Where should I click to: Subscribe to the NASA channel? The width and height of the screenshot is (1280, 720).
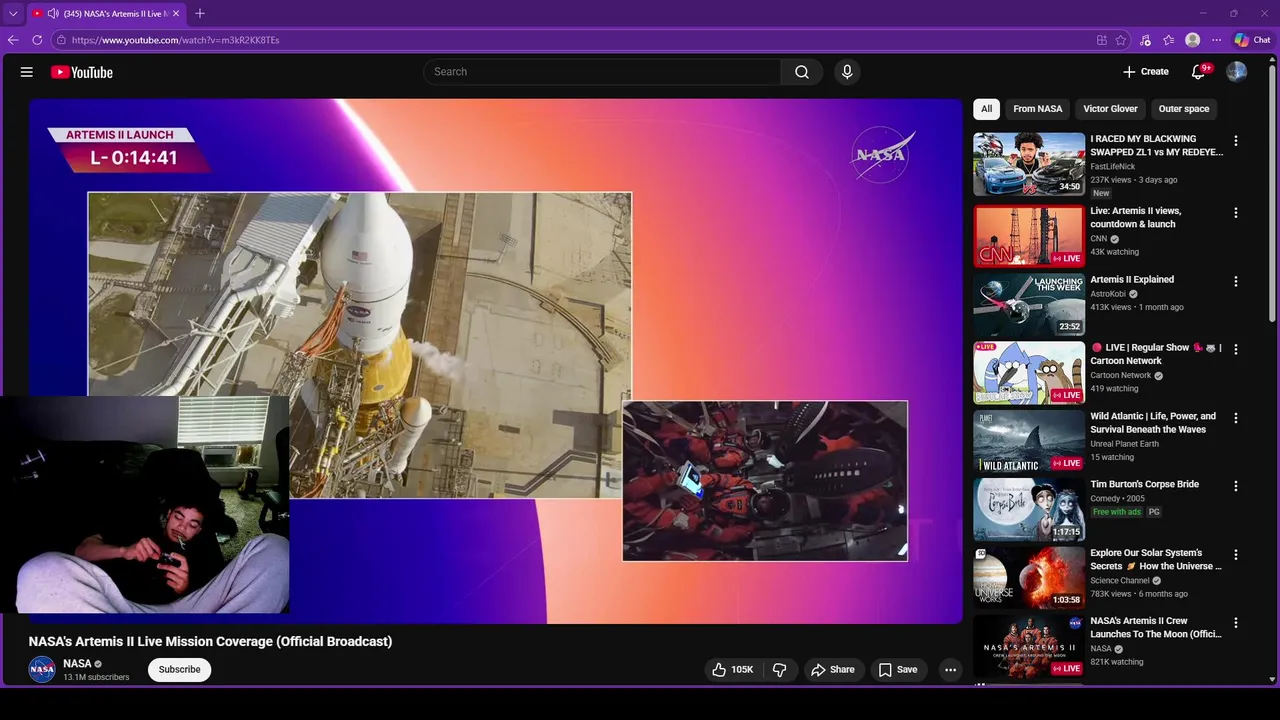tap(180, 670)
